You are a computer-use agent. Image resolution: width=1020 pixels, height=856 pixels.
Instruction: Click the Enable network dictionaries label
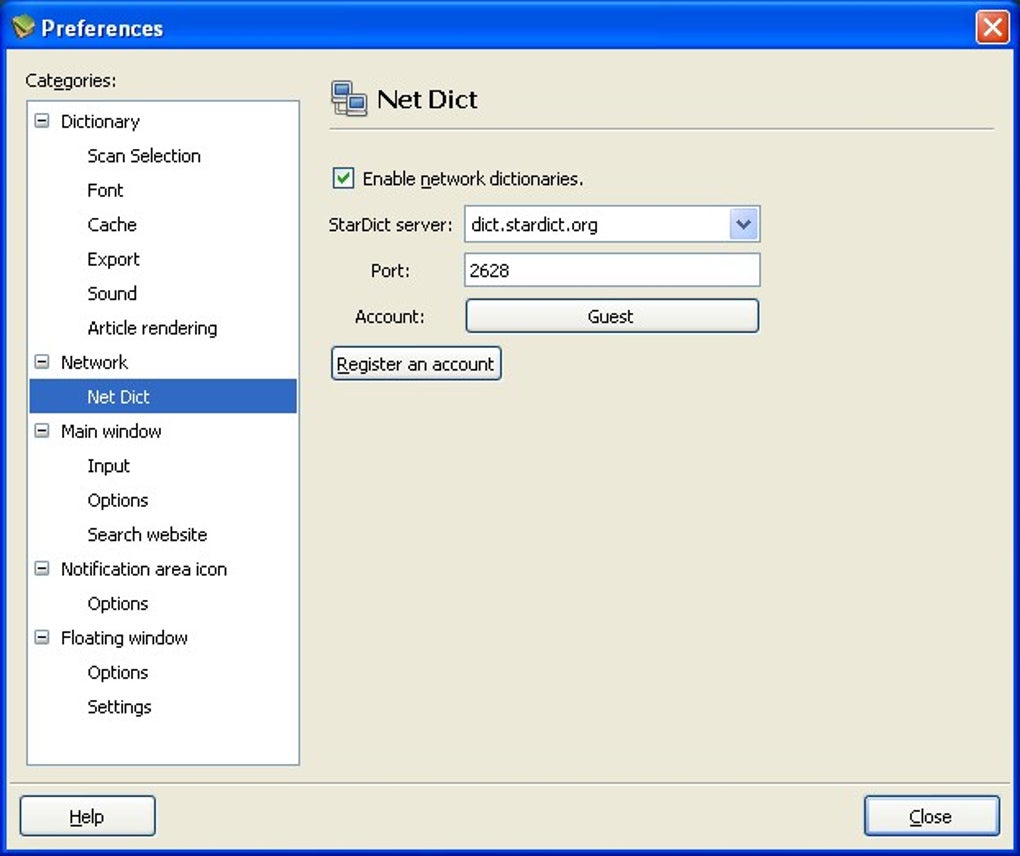tap(473, 178)
